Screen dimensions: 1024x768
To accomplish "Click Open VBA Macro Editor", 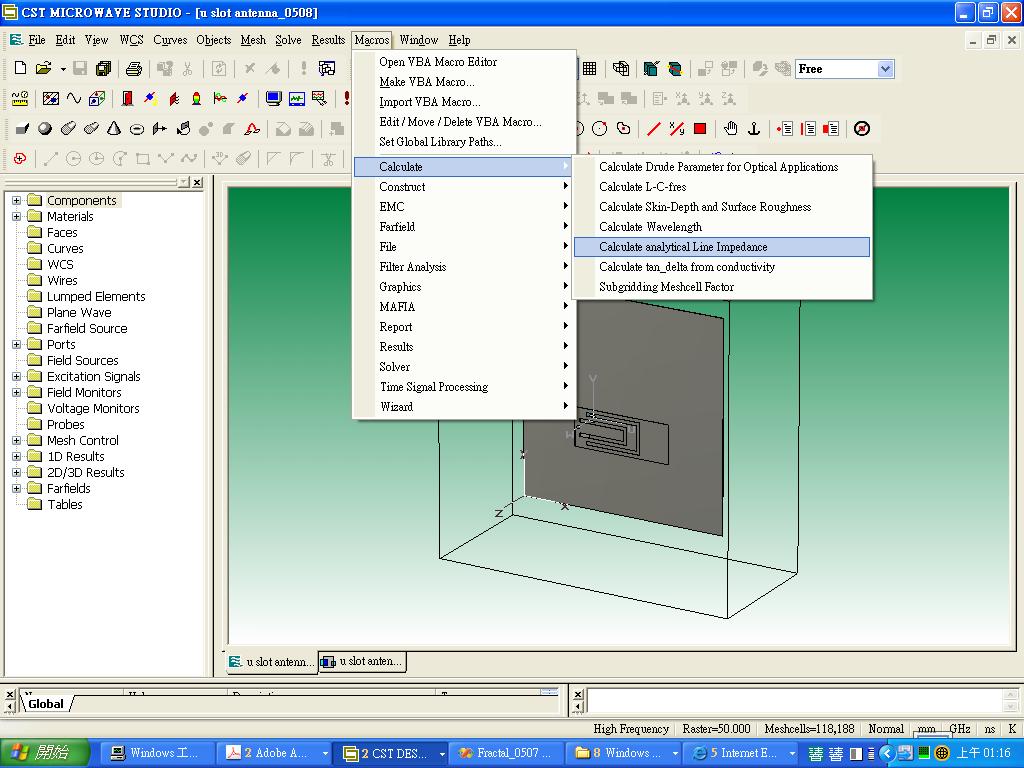I will (x=464, y=61).
